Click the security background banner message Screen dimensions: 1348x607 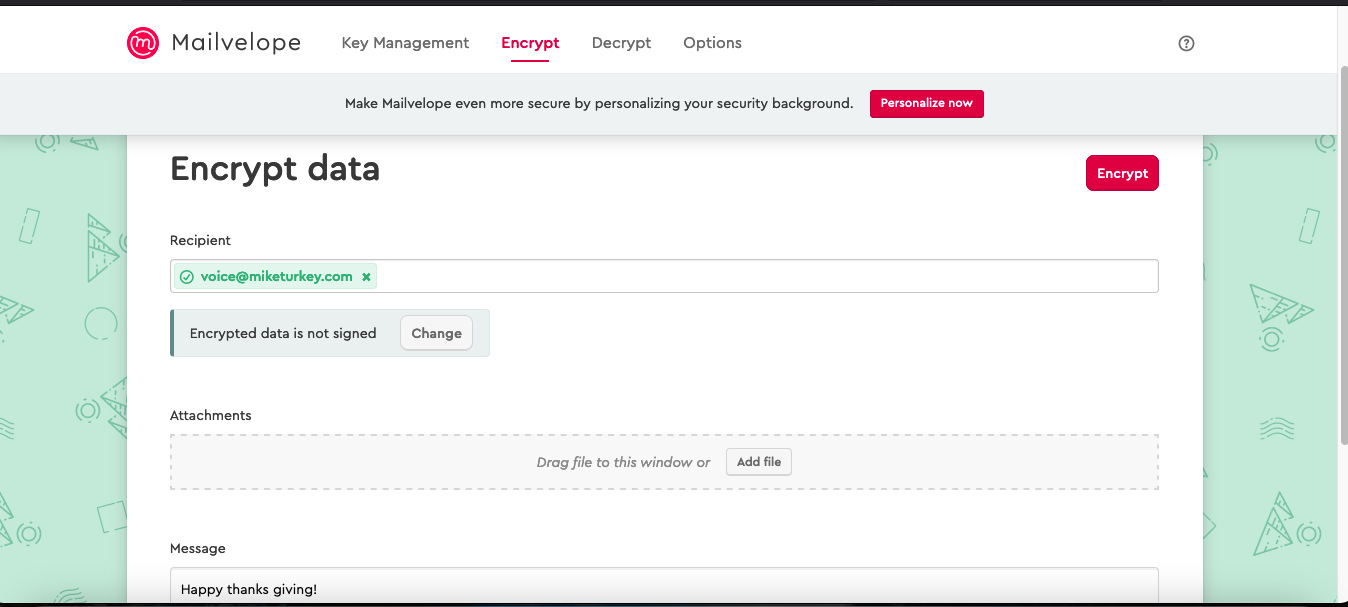[599, 104]
